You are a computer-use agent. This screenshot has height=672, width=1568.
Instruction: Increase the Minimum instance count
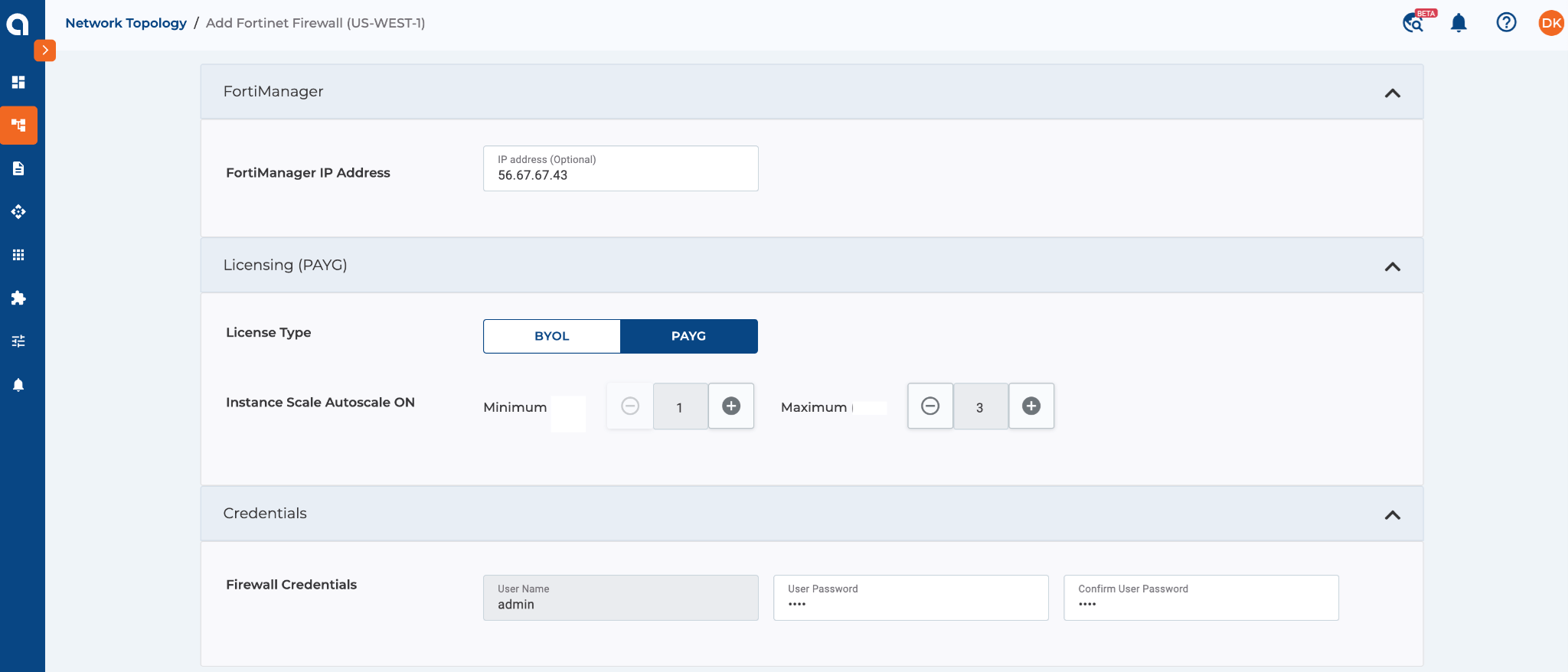pyautogui.click(x=731, y=406)
